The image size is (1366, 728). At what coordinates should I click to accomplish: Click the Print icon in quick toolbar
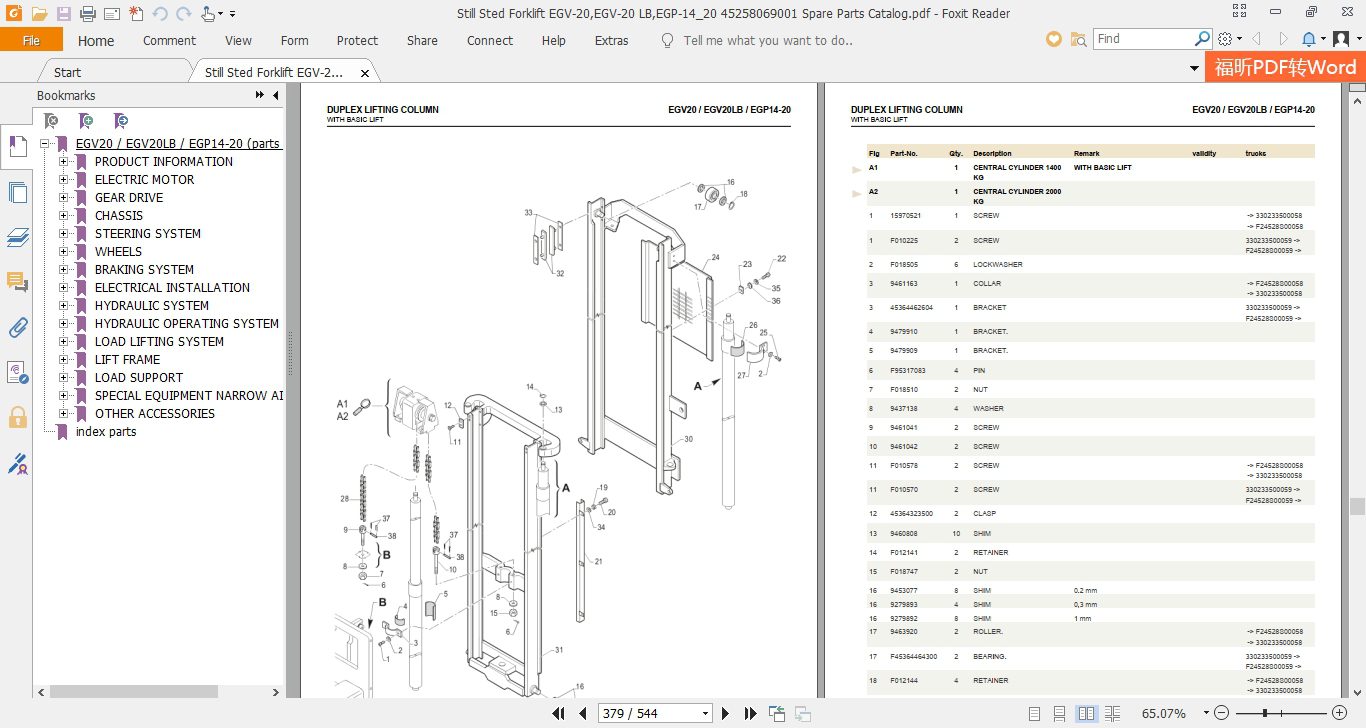click(88, 14)
